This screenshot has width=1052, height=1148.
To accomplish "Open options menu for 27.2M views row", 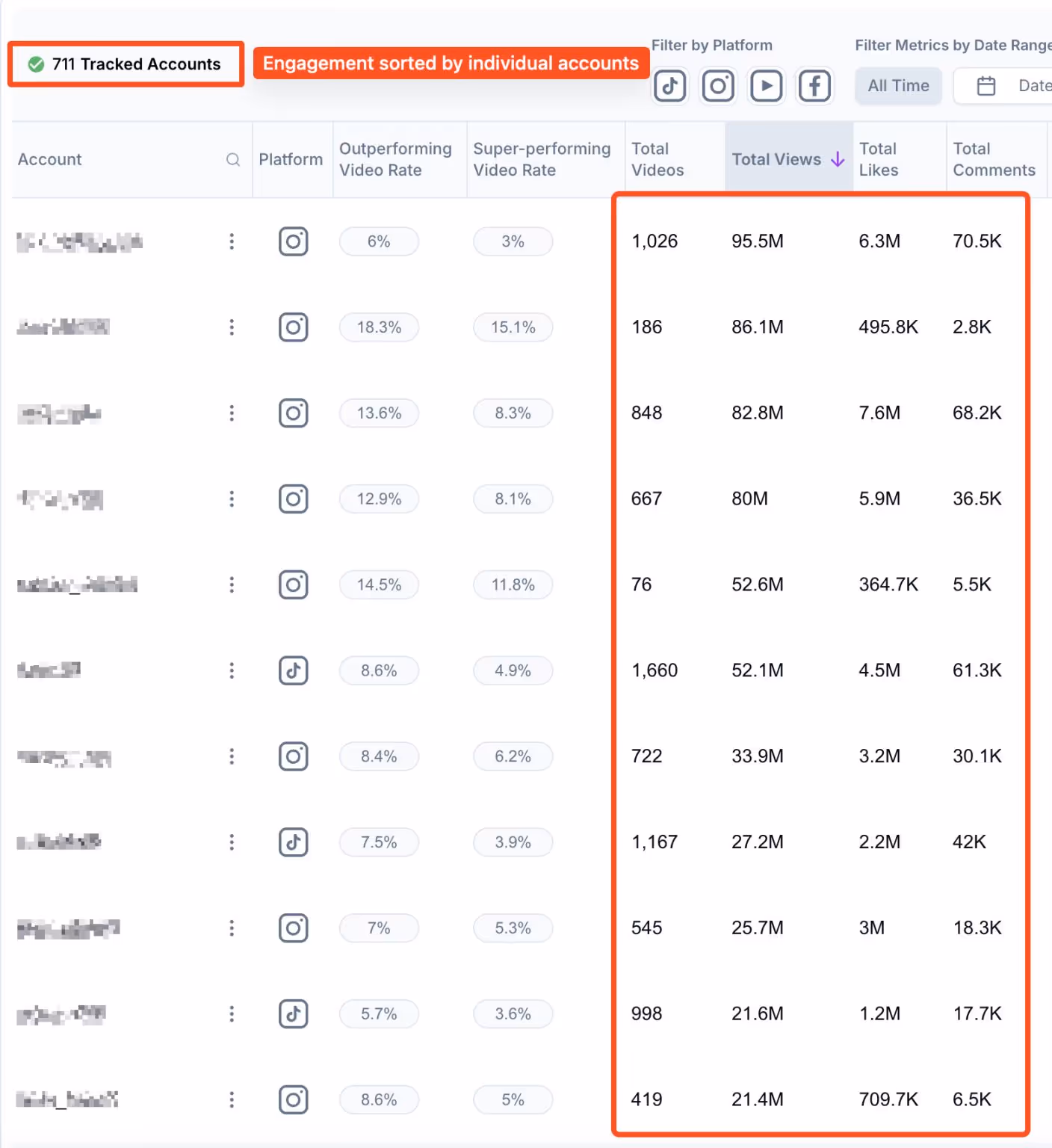I will click(x=232, y=842).
